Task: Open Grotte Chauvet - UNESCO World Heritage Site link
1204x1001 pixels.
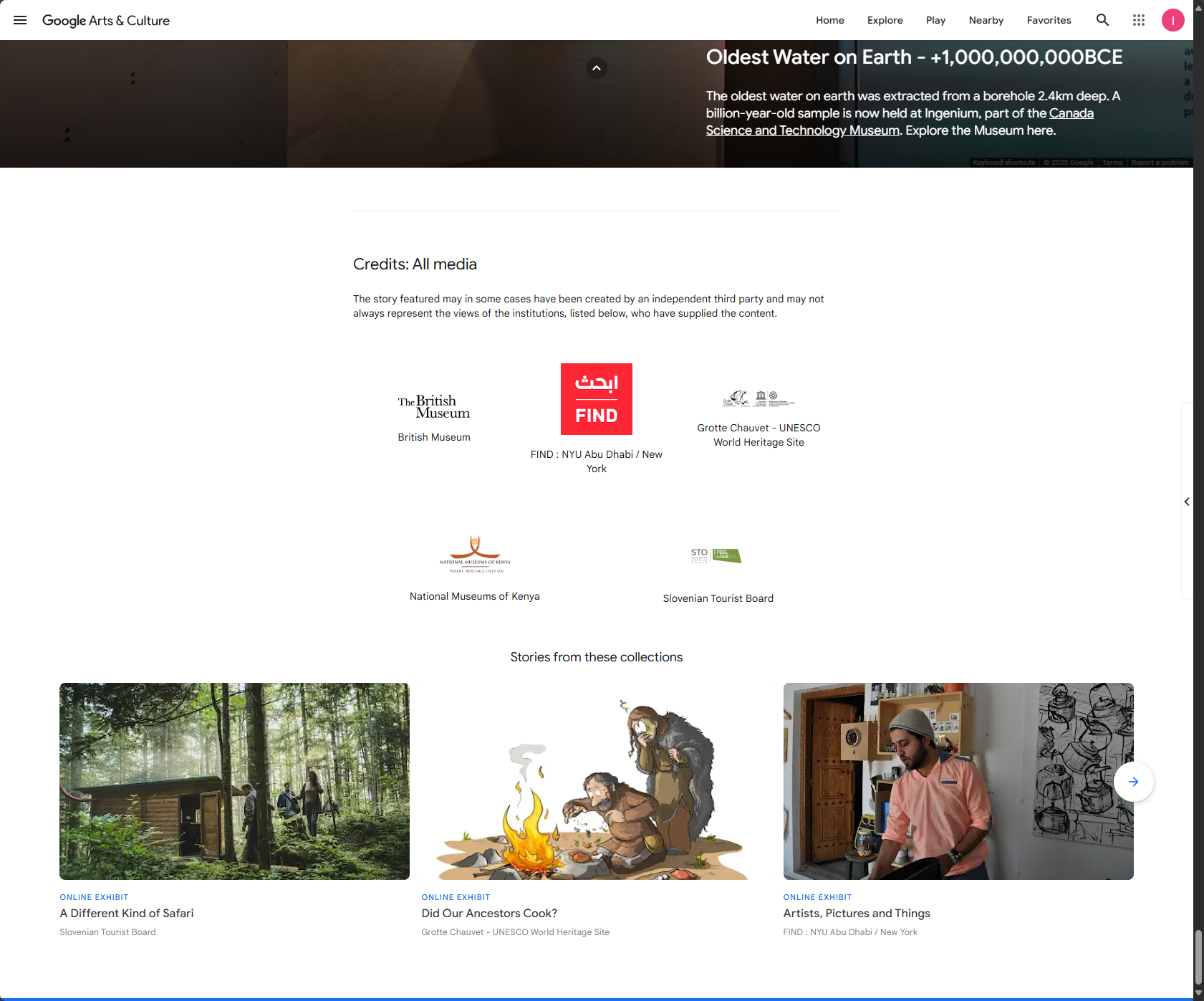Action: click(758, 435)
